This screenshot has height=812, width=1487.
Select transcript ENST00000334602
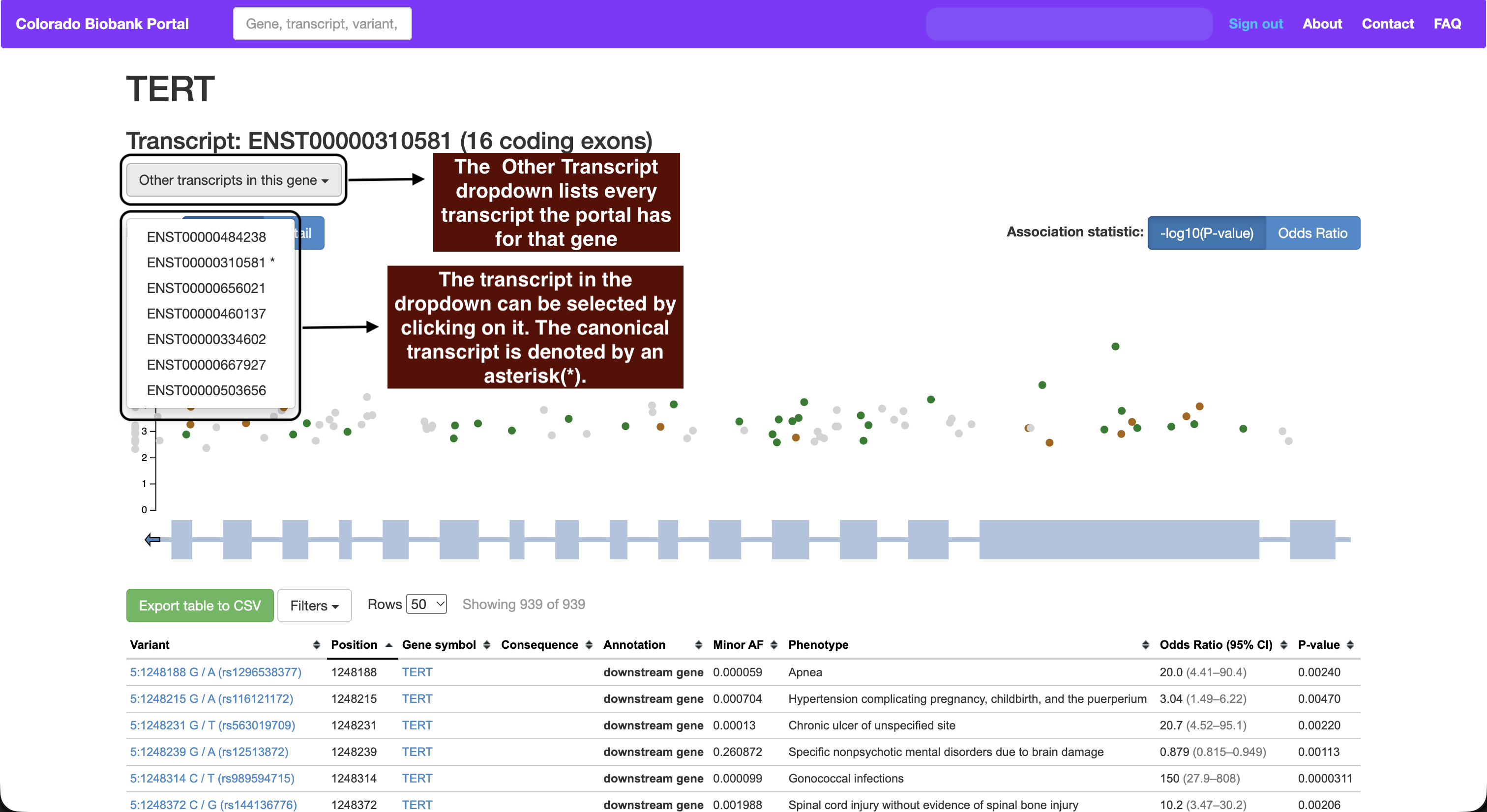tap(206, 339)
